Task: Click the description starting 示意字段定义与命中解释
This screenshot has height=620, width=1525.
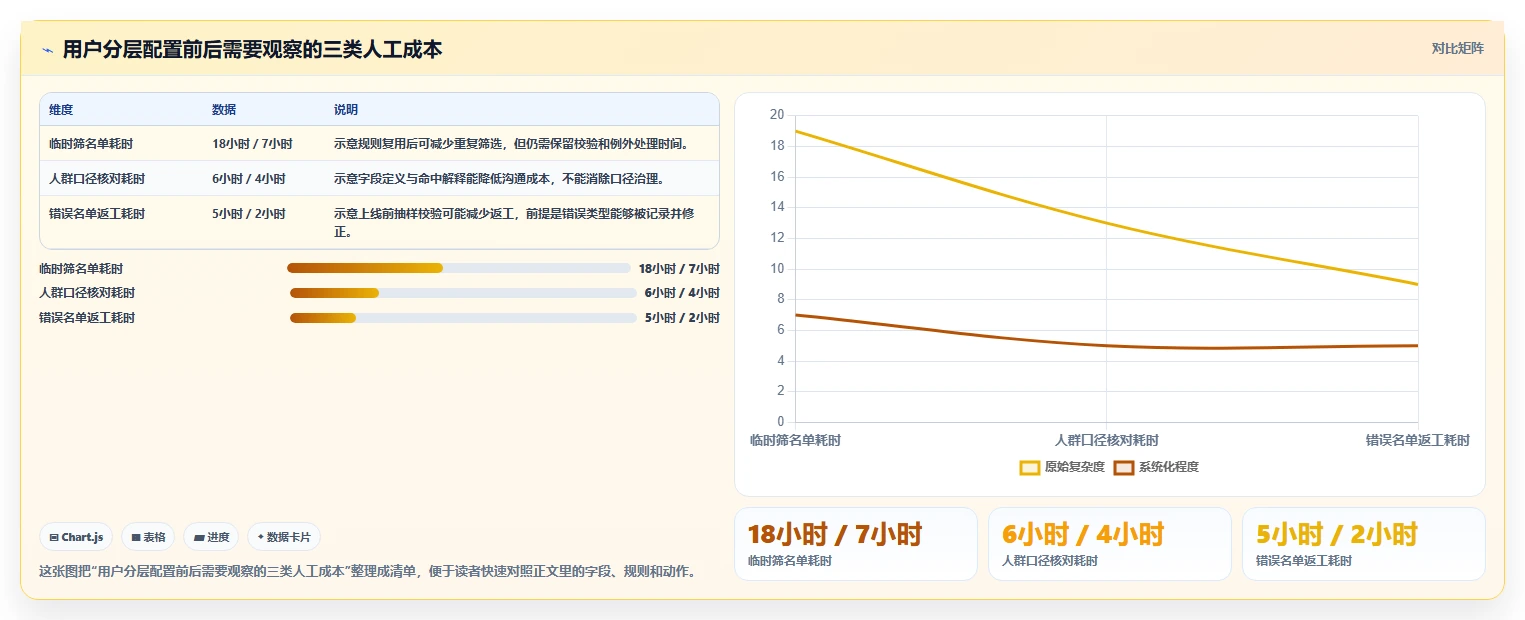Action: (x=499, y=179)
